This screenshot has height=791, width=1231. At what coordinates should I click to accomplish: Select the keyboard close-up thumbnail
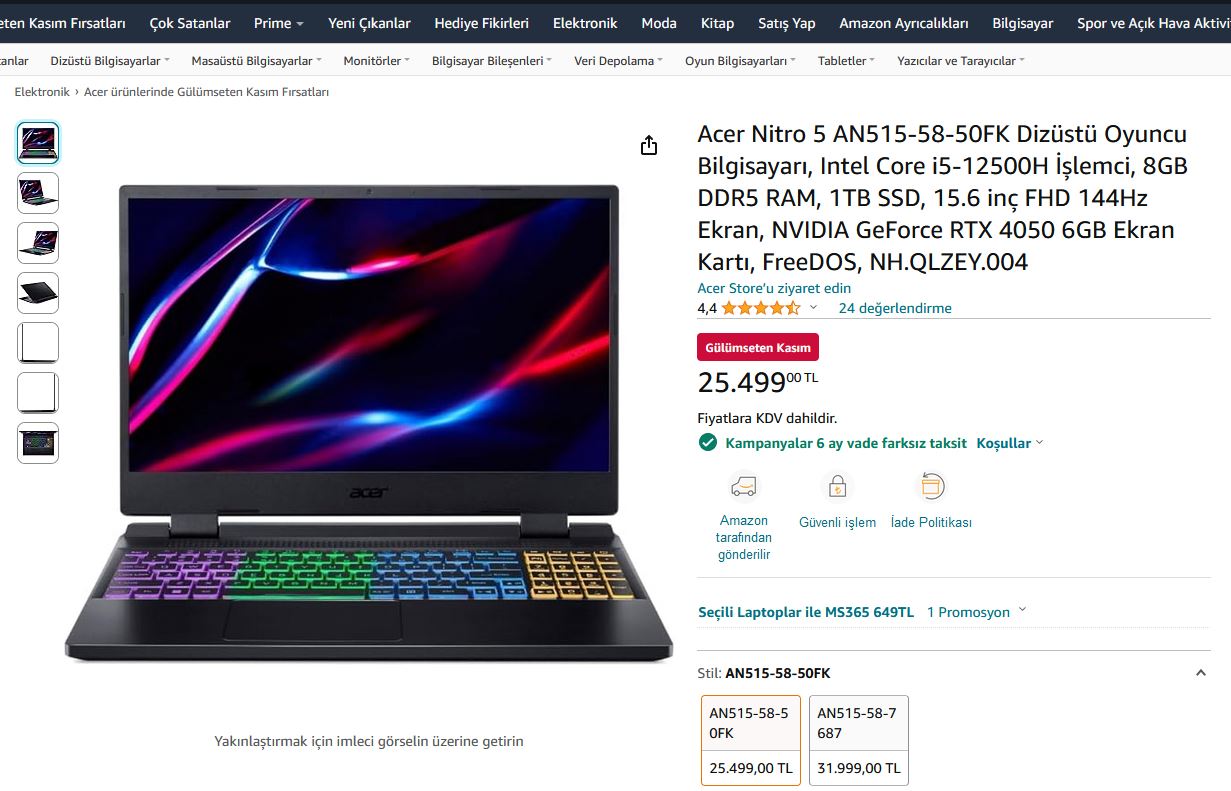(x=38, y=443)
